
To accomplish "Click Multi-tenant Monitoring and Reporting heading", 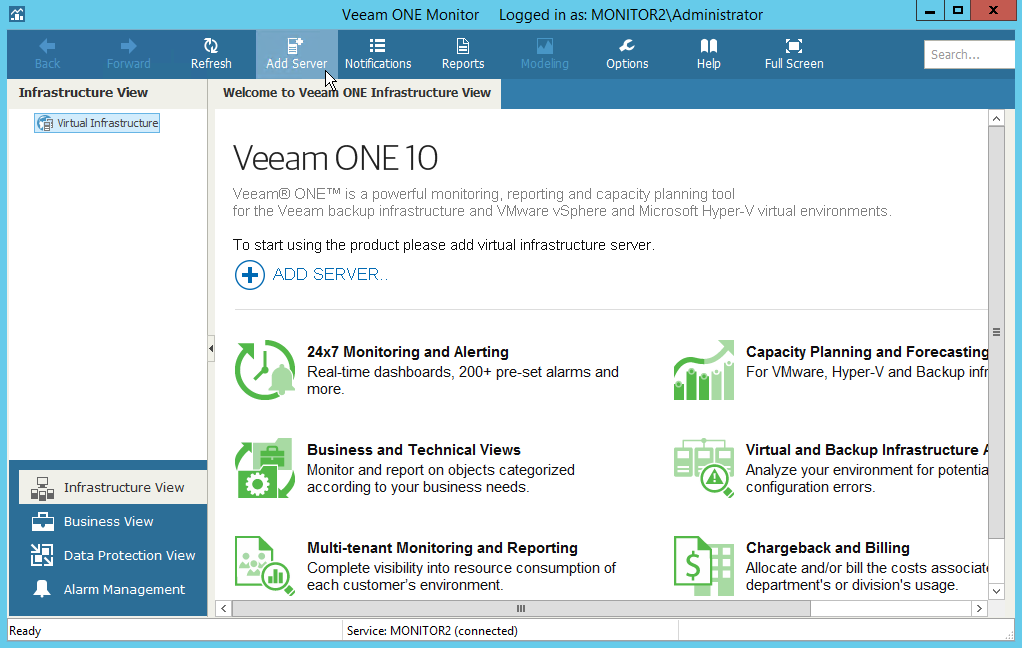I will click(443, 548).
